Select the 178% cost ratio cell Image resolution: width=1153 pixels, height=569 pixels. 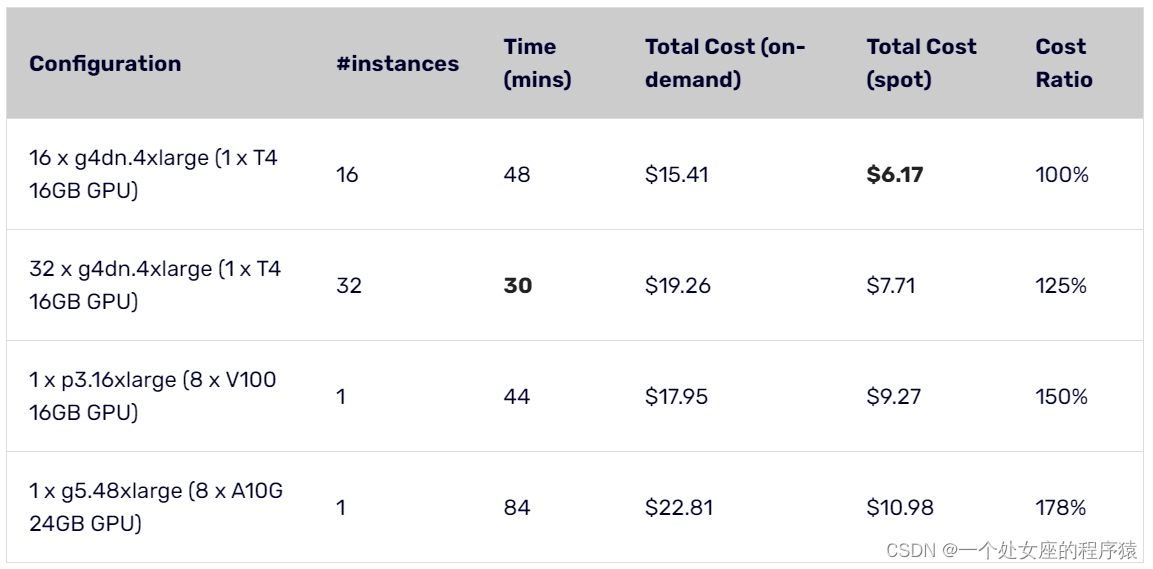(x=1060, y=507)
